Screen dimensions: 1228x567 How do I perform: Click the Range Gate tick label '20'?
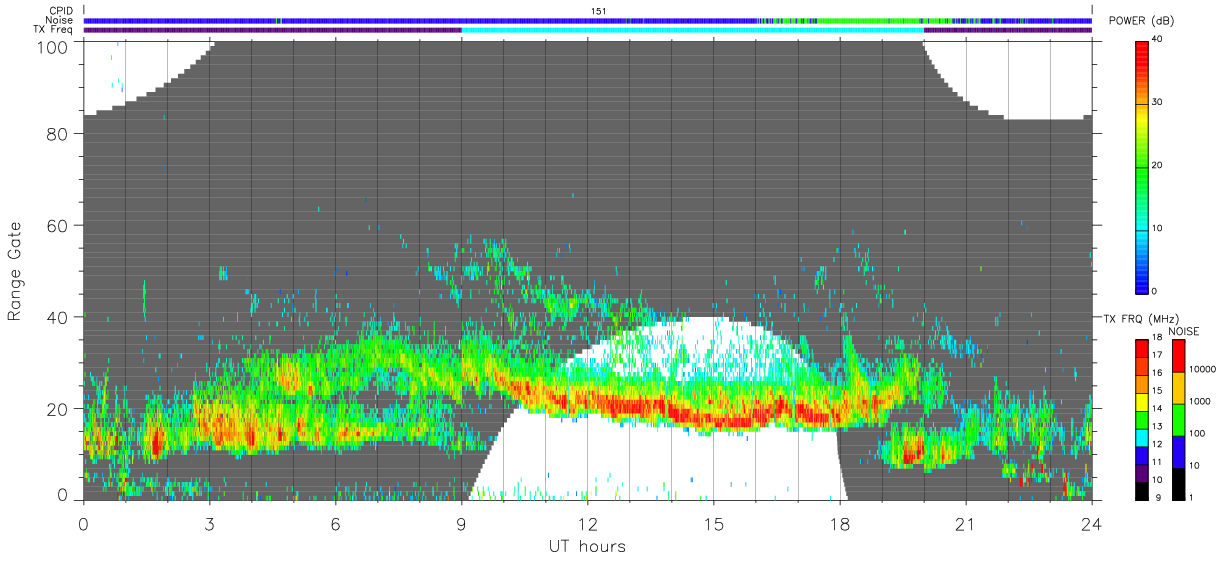58,410
